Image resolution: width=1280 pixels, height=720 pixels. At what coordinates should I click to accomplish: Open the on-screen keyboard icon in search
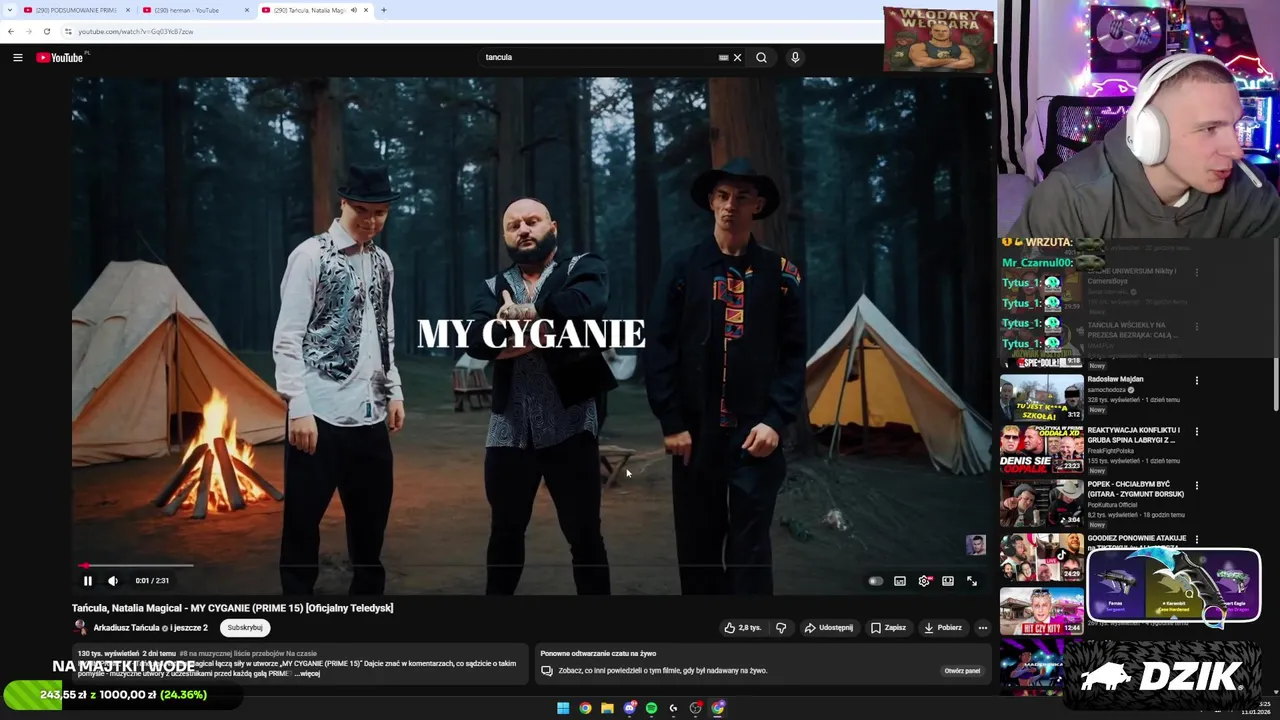coord(723,57)
